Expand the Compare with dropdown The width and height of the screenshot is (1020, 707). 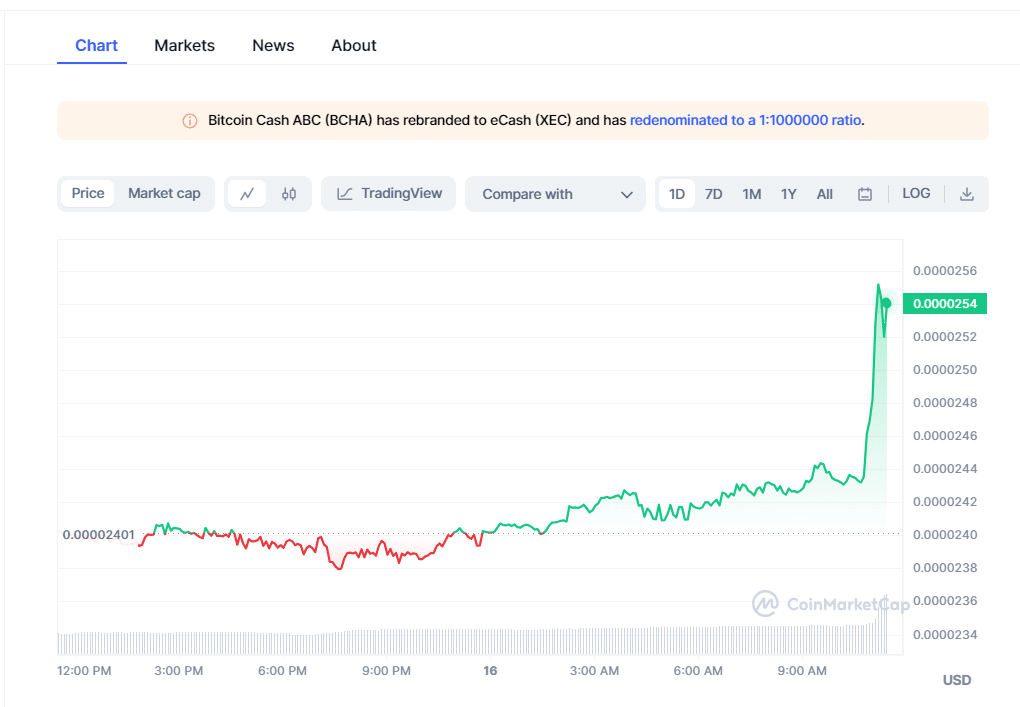pos(555,194)
